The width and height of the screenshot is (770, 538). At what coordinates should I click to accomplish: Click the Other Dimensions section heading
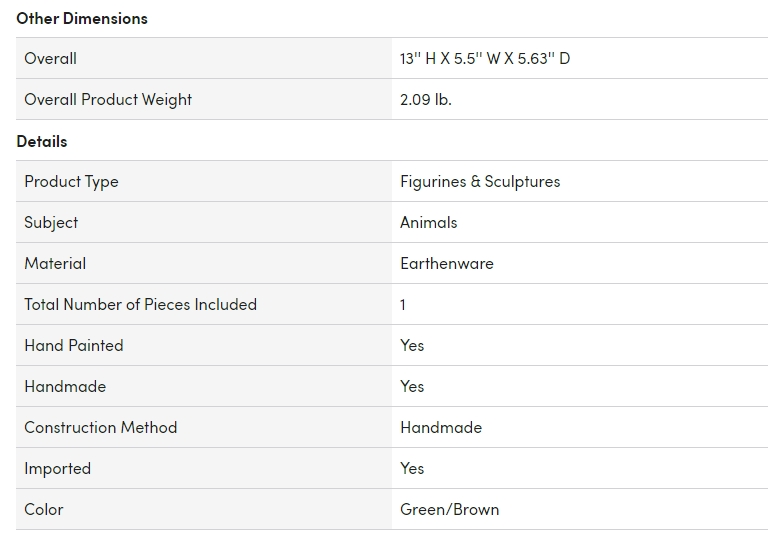click(82, 18)
